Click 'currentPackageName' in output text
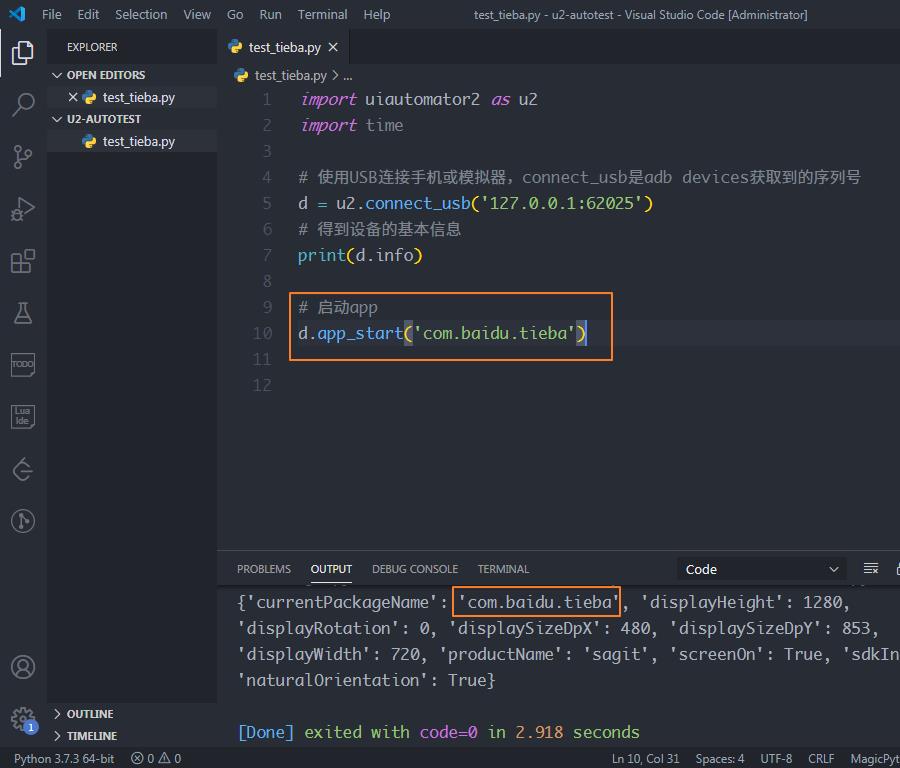The height and width of the screenshot is (768, 900). [342, 602]
